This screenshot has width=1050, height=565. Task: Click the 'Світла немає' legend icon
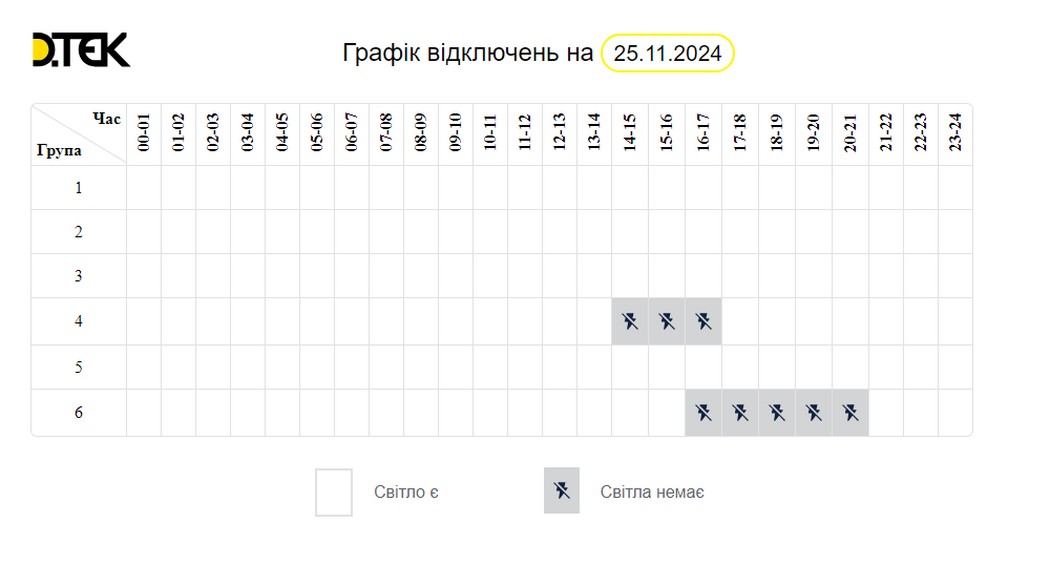click(561, 491)
